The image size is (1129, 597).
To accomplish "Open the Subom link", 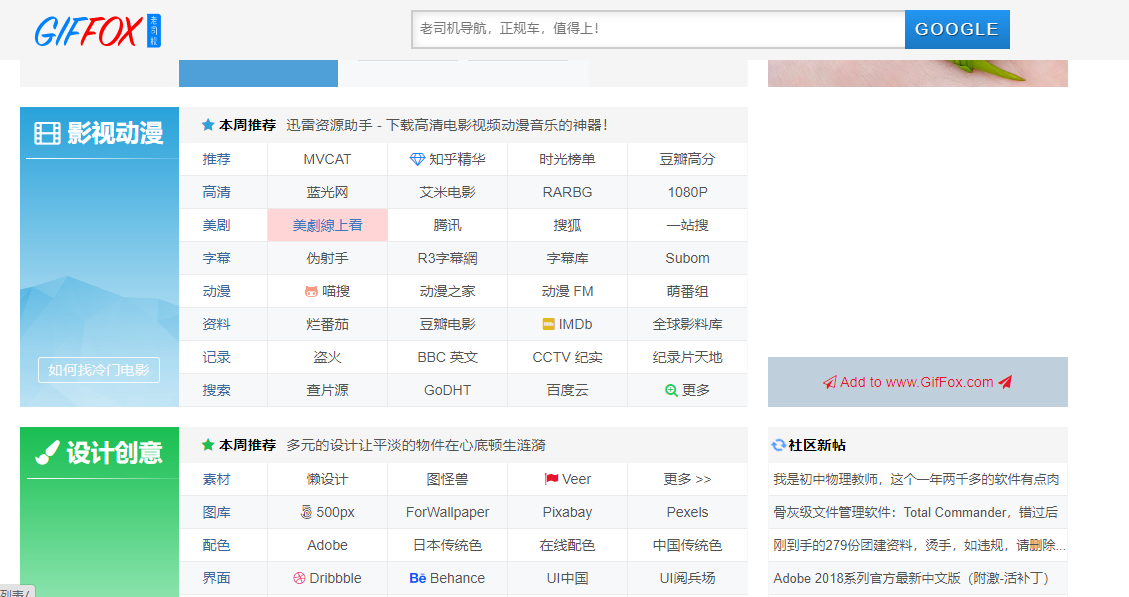I will coord(688,259).
